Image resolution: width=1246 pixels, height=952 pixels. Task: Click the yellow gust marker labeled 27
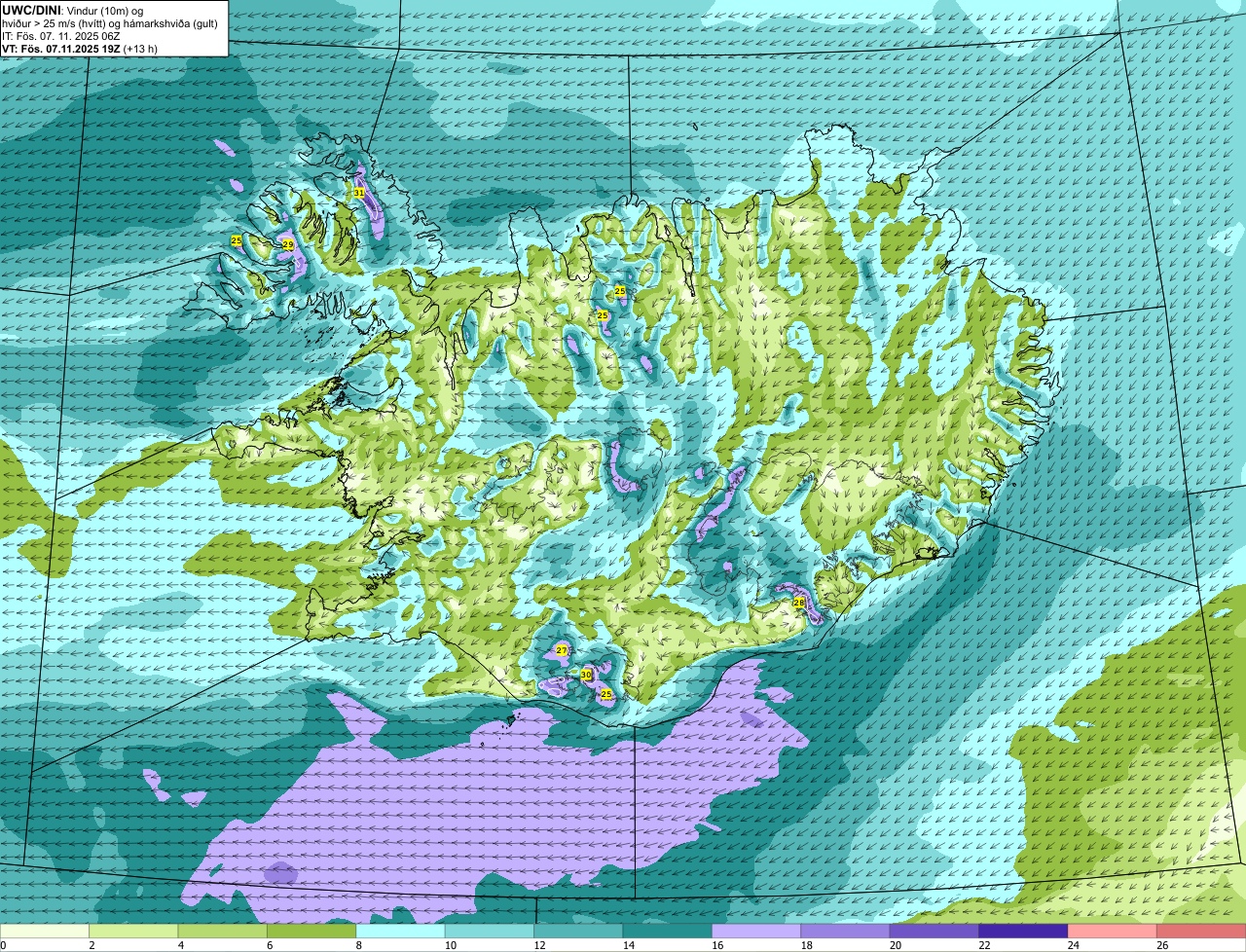pos(562,650)
